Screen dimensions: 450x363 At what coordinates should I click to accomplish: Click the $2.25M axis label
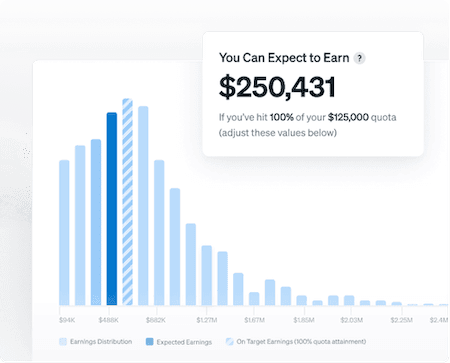[401, 320]
